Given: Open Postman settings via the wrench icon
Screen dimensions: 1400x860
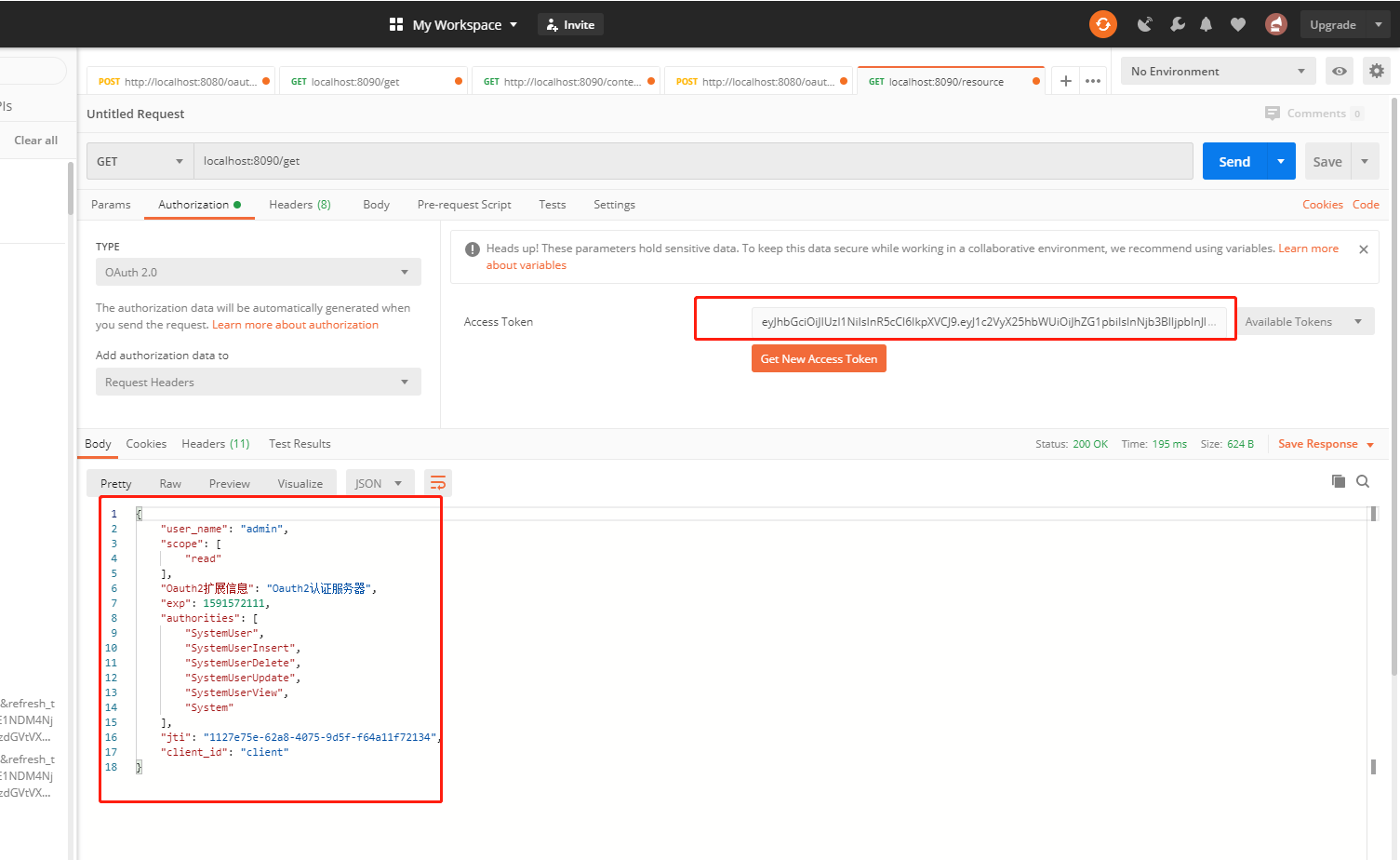Looking at the screenshot, I should pos(1177,24).
